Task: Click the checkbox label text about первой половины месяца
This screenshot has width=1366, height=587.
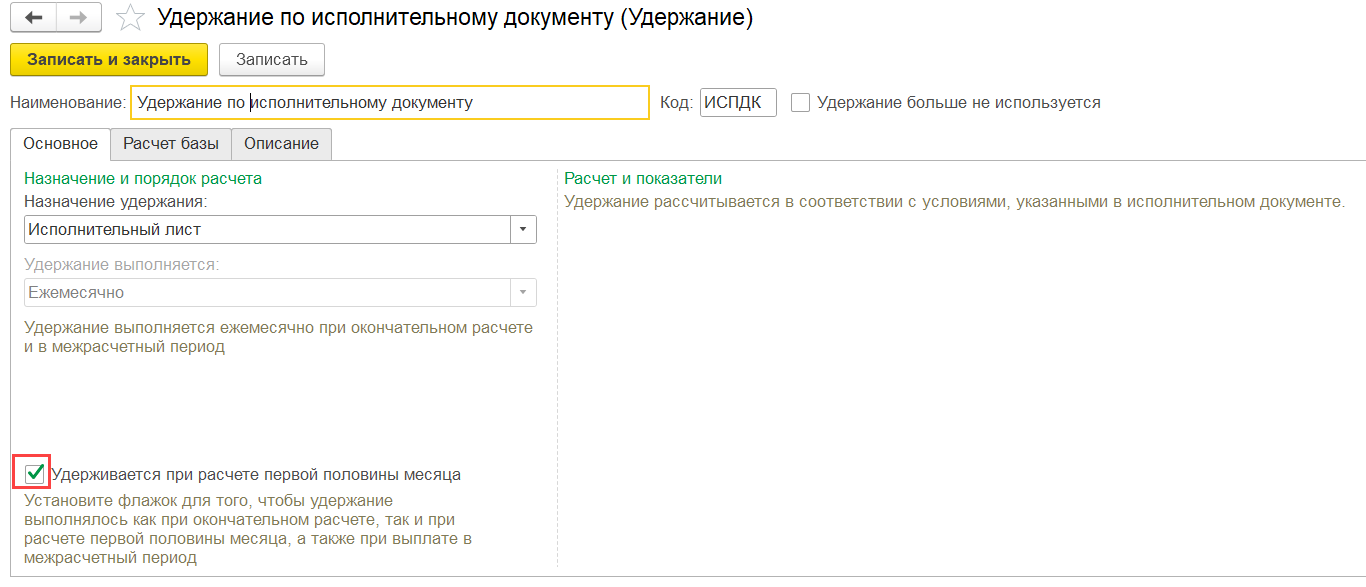Action: pos(256,474)
